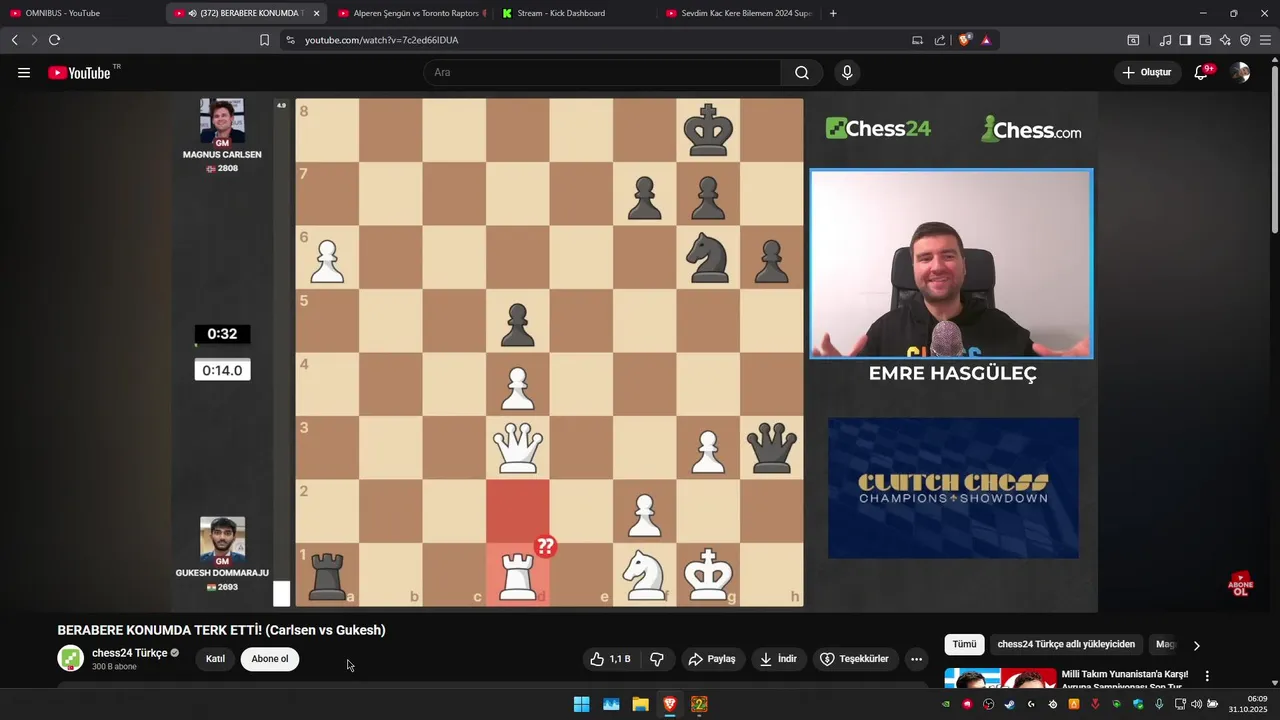
Task: Open site information icon in address bar
Action: 290,40
